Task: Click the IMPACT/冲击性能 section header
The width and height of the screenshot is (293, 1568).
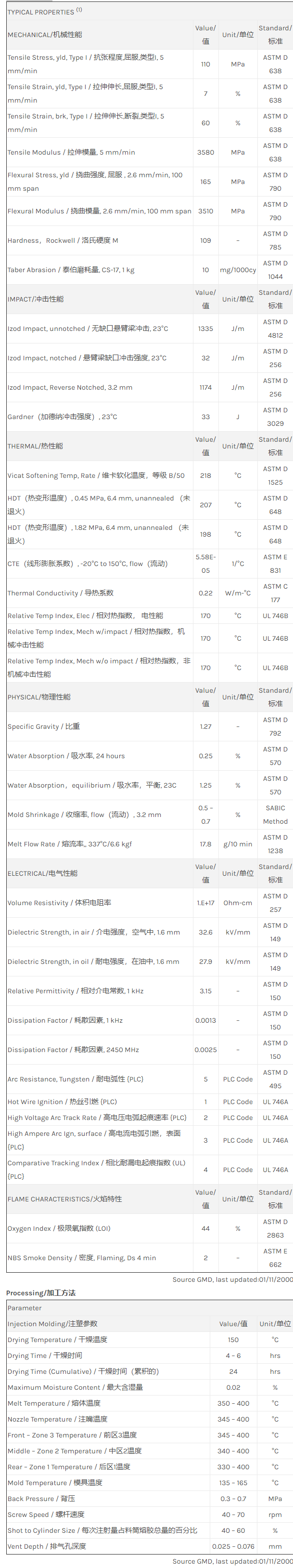Action: click(35, 299)
